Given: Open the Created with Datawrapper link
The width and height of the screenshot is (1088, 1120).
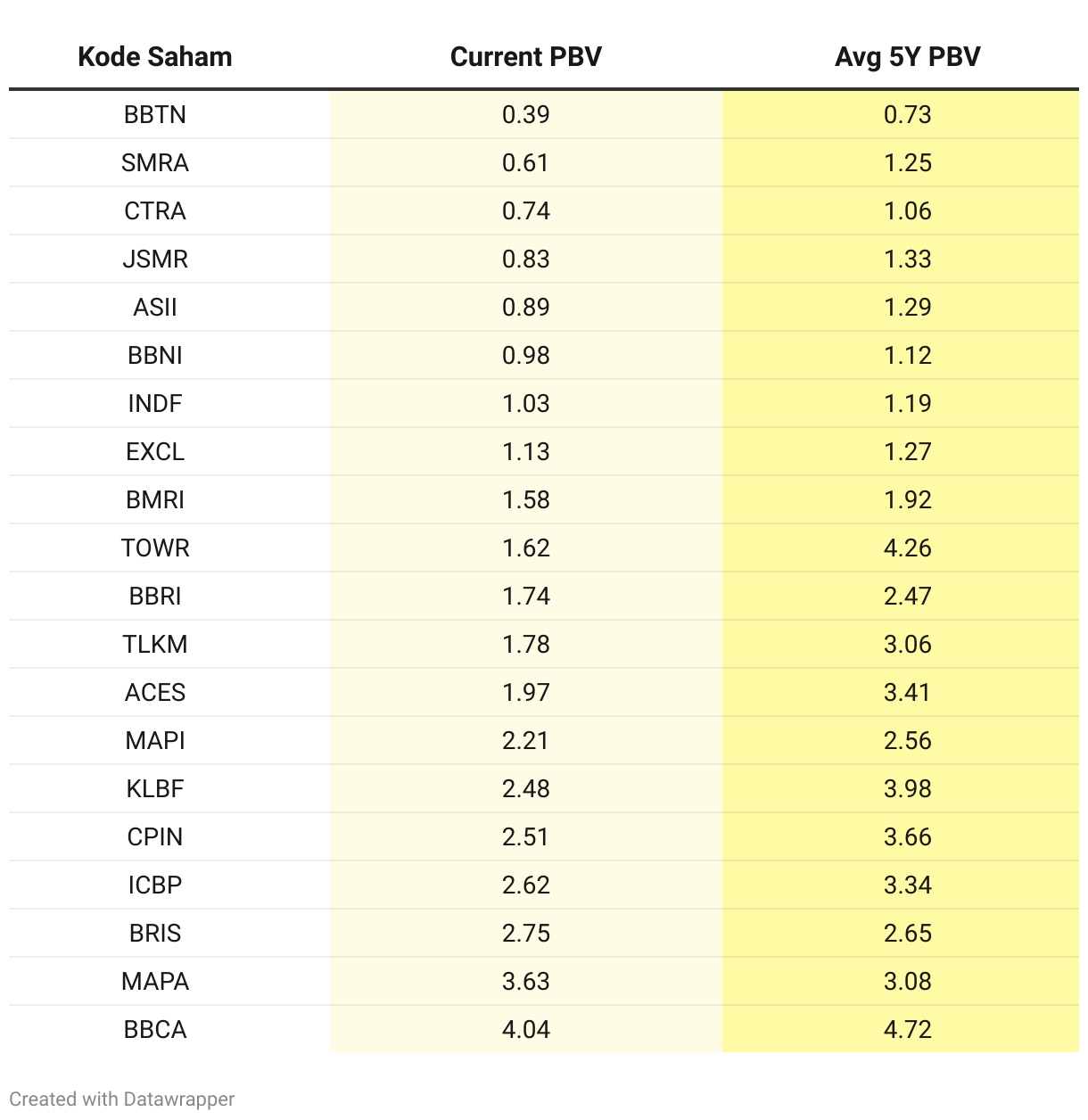Looking at the screenshot, I should pyautogui.click(x=122, y=1099).
